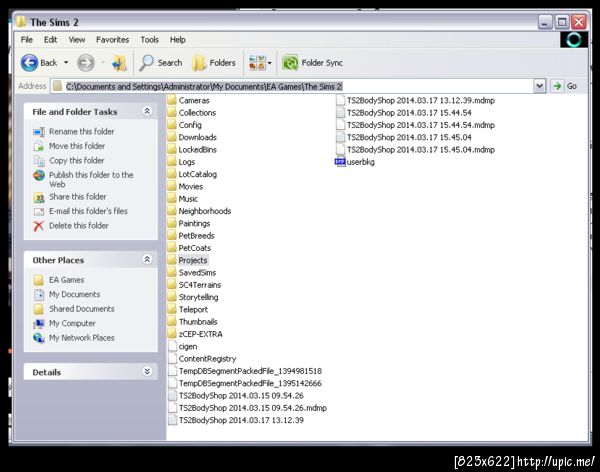The height and width of the screenshot is (472, 600).
Task: Select TempDBSegmentPackedFile_1394981518 file
Action: (245, 371)
